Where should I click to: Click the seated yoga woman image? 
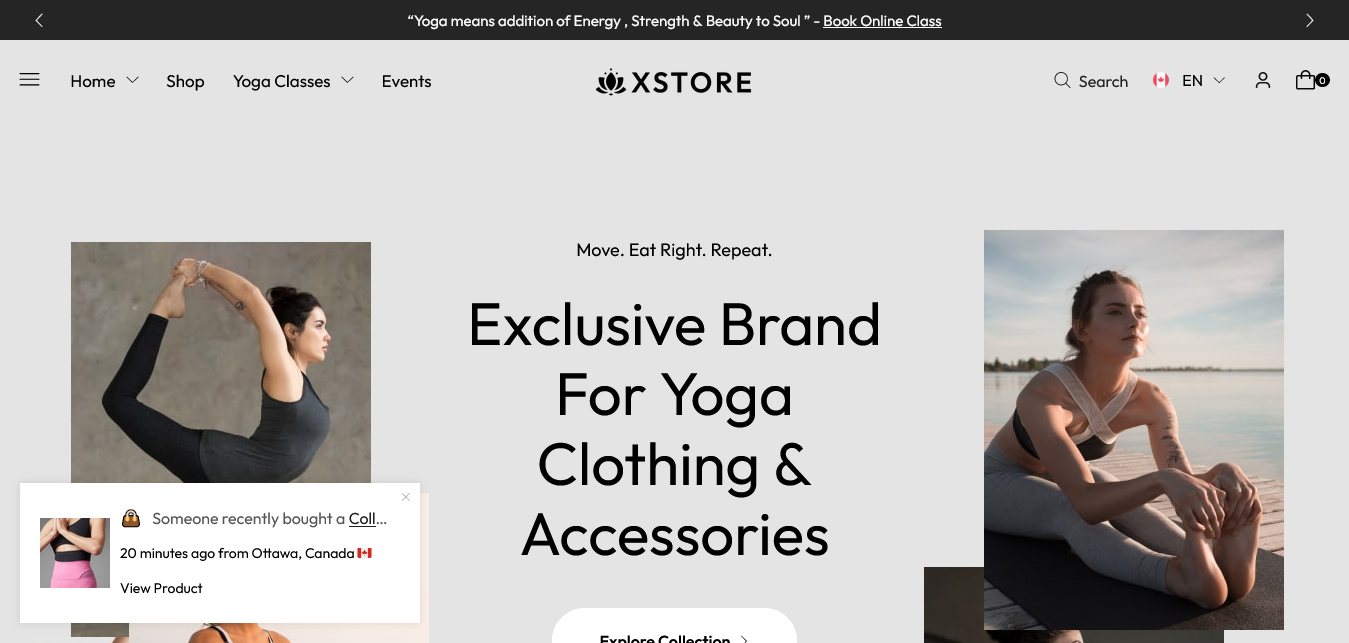pos(1133,430)
